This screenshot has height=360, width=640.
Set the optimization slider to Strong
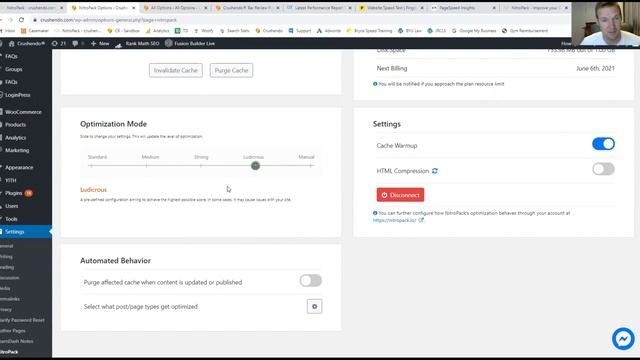[201, 166]
